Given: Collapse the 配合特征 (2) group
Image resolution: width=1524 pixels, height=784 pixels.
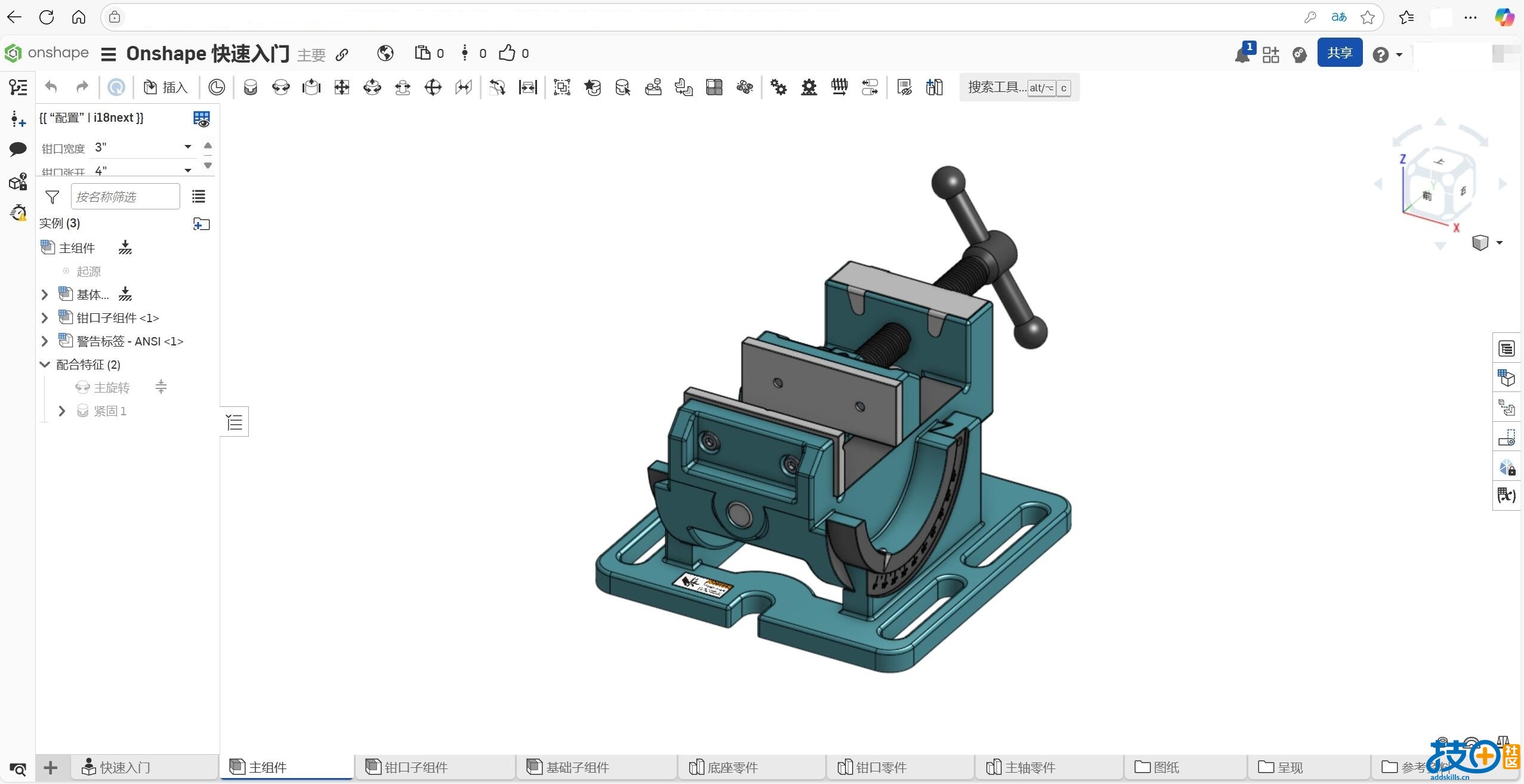Looking at the screenshot, I should pos(45,365).
